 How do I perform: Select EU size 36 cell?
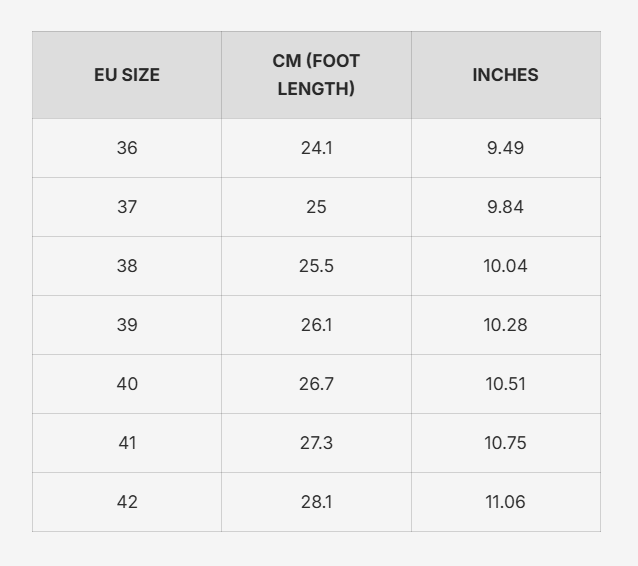pyautogui.click(x=127, y=148)
